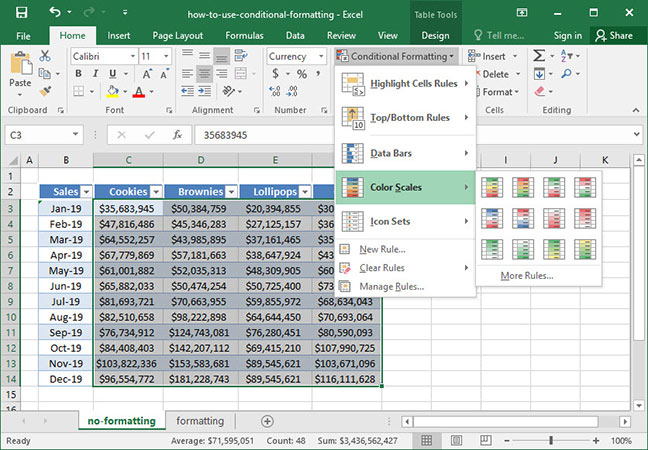Undo the last action

tap(55, 12)
